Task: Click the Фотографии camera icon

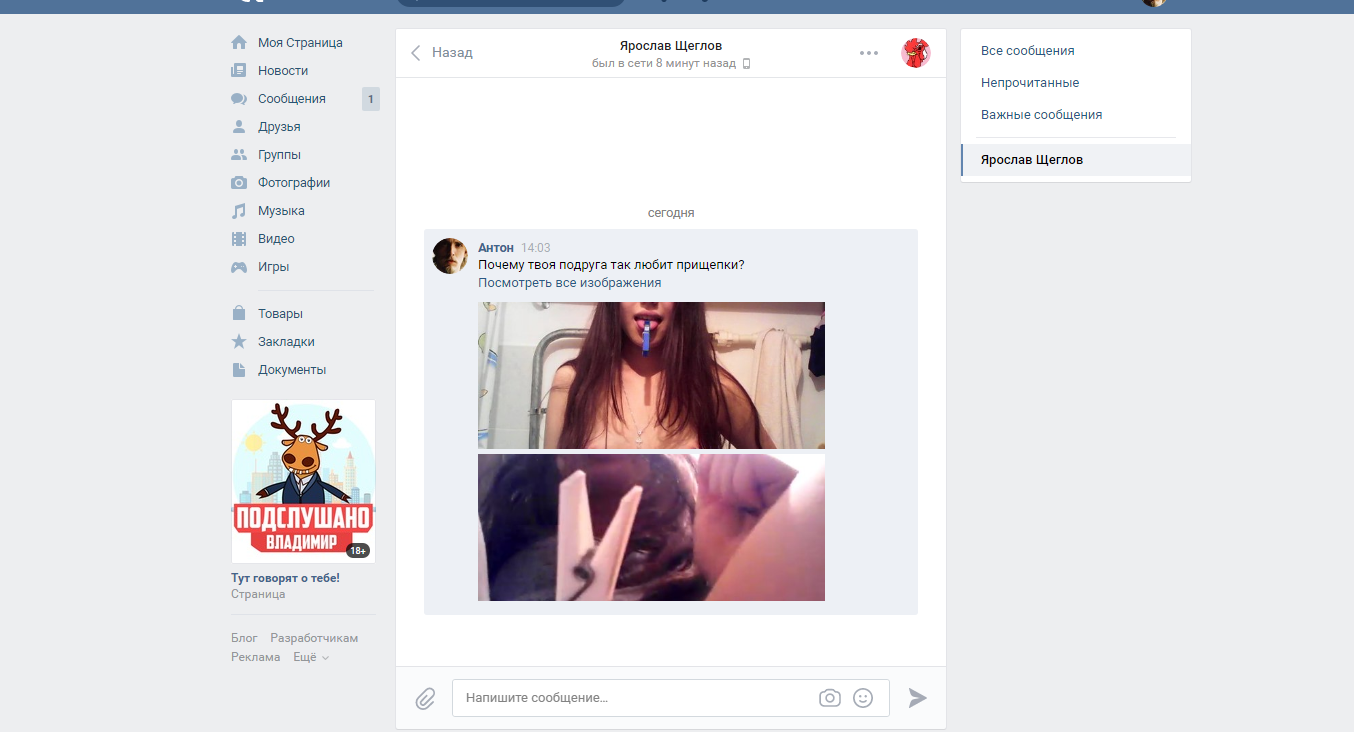Action: click(239, 183)
